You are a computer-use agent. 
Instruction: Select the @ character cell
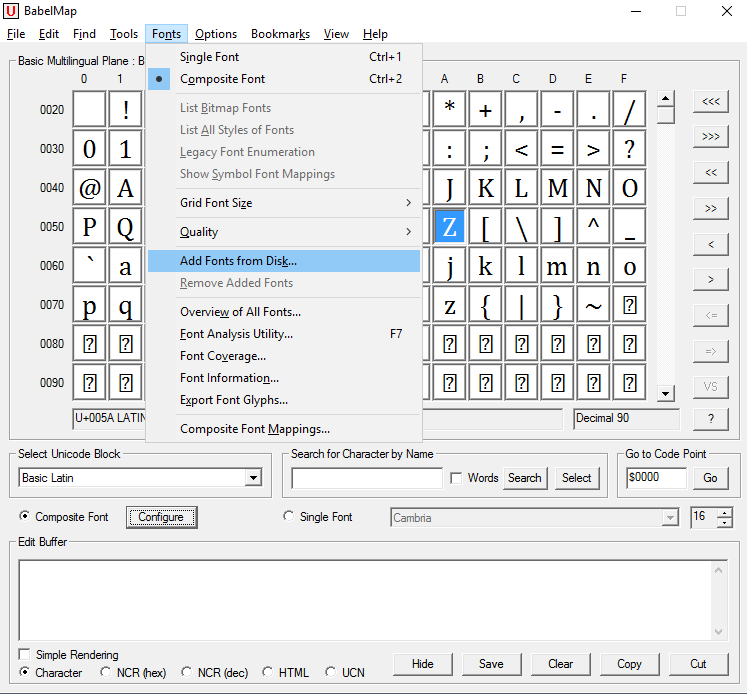click(x=90, y=188)
